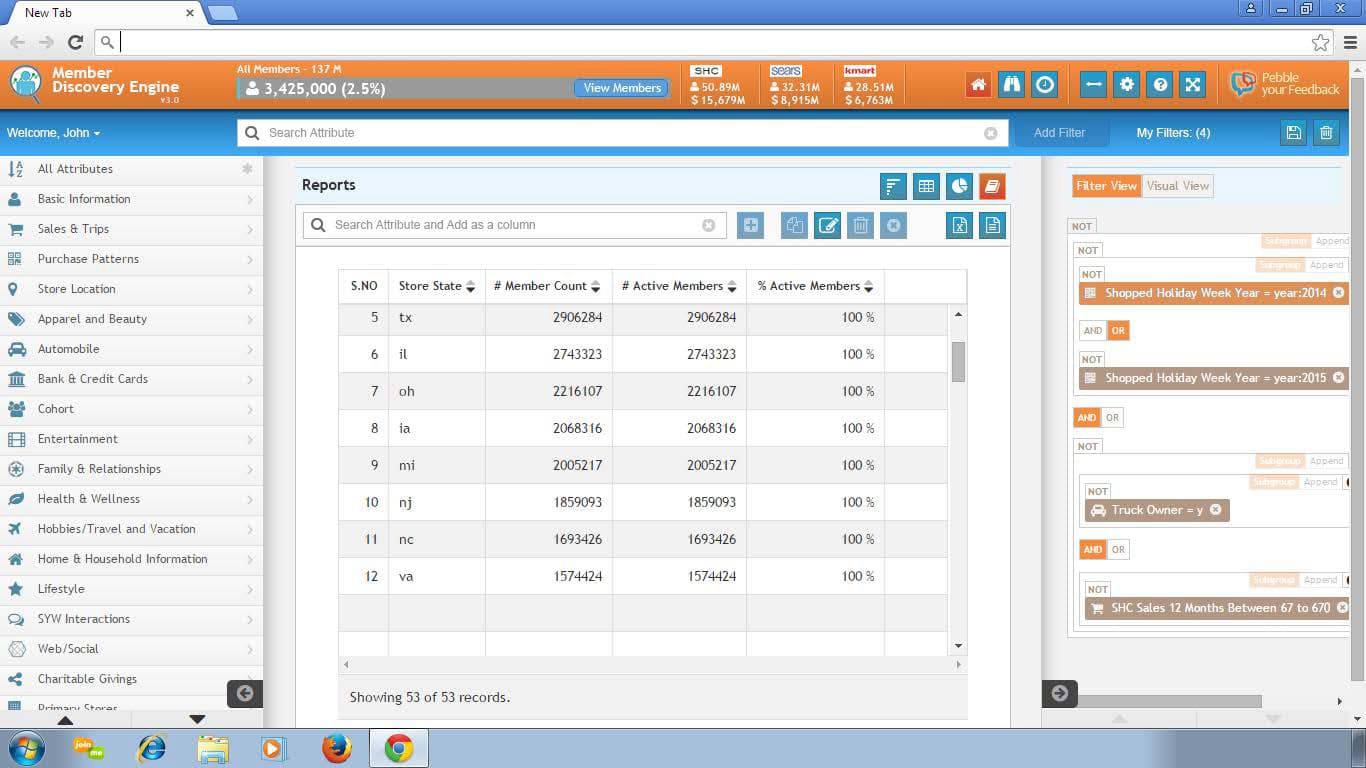Open the binoculars search icon
The image size is (1366, 768).
(1011, 85)
